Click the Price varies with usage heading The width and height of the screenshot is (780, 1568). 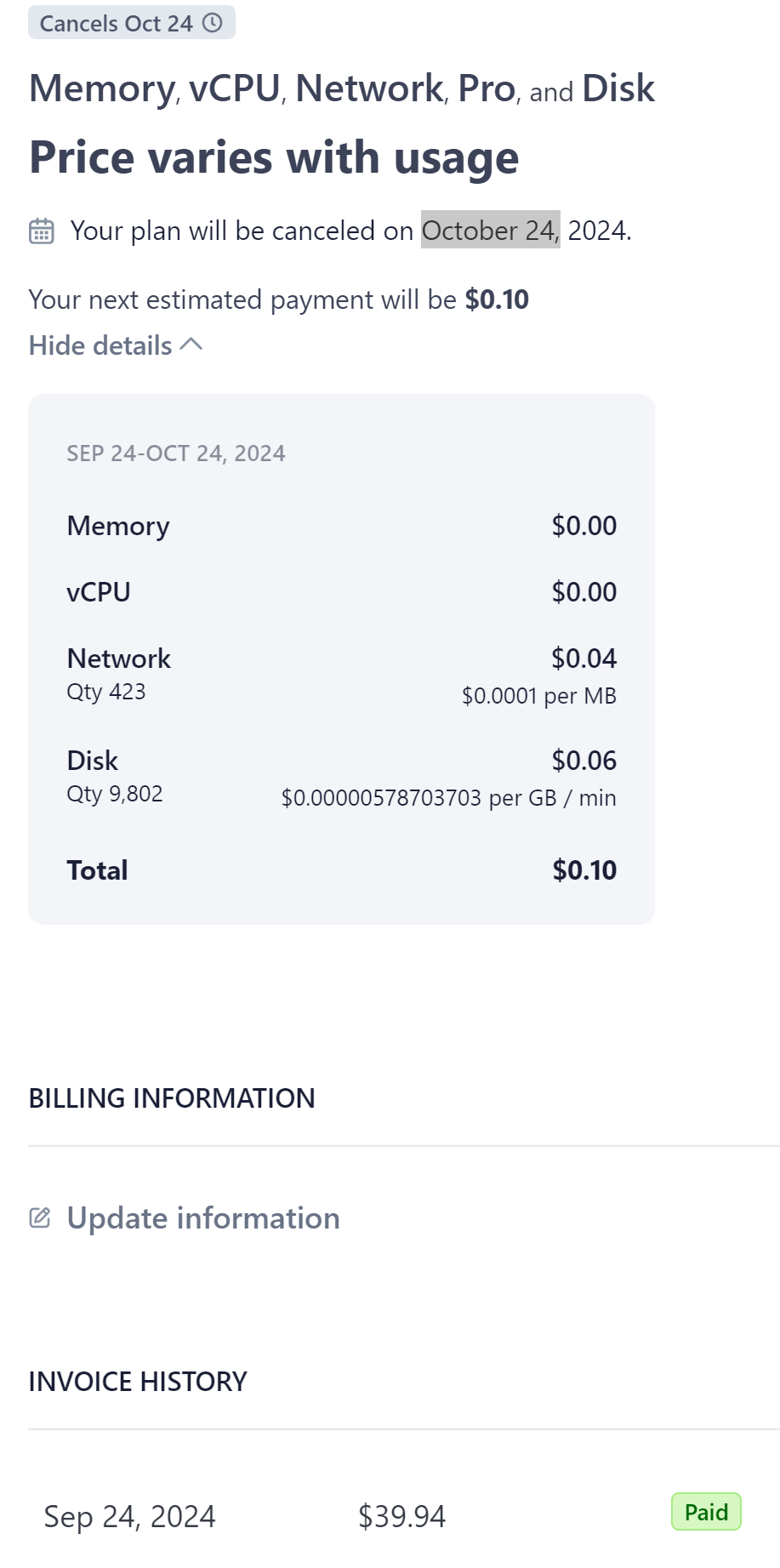(274, 157)
